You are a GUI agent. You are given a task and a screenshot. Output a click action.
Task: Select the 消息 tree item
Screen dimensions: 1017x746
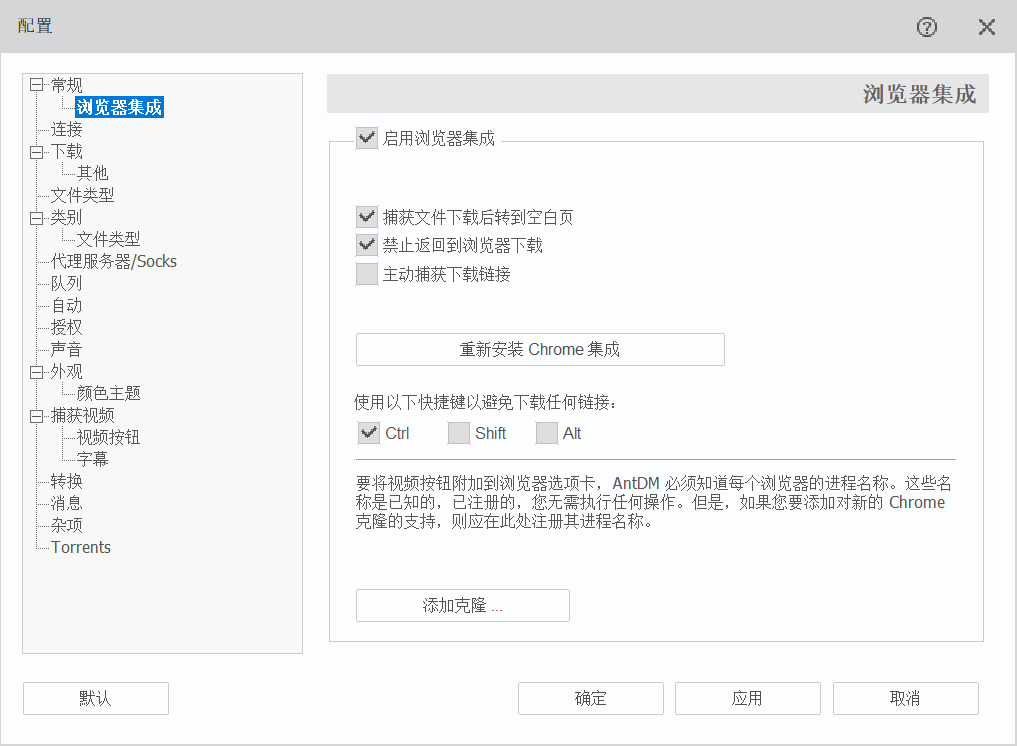pos(66,503)
